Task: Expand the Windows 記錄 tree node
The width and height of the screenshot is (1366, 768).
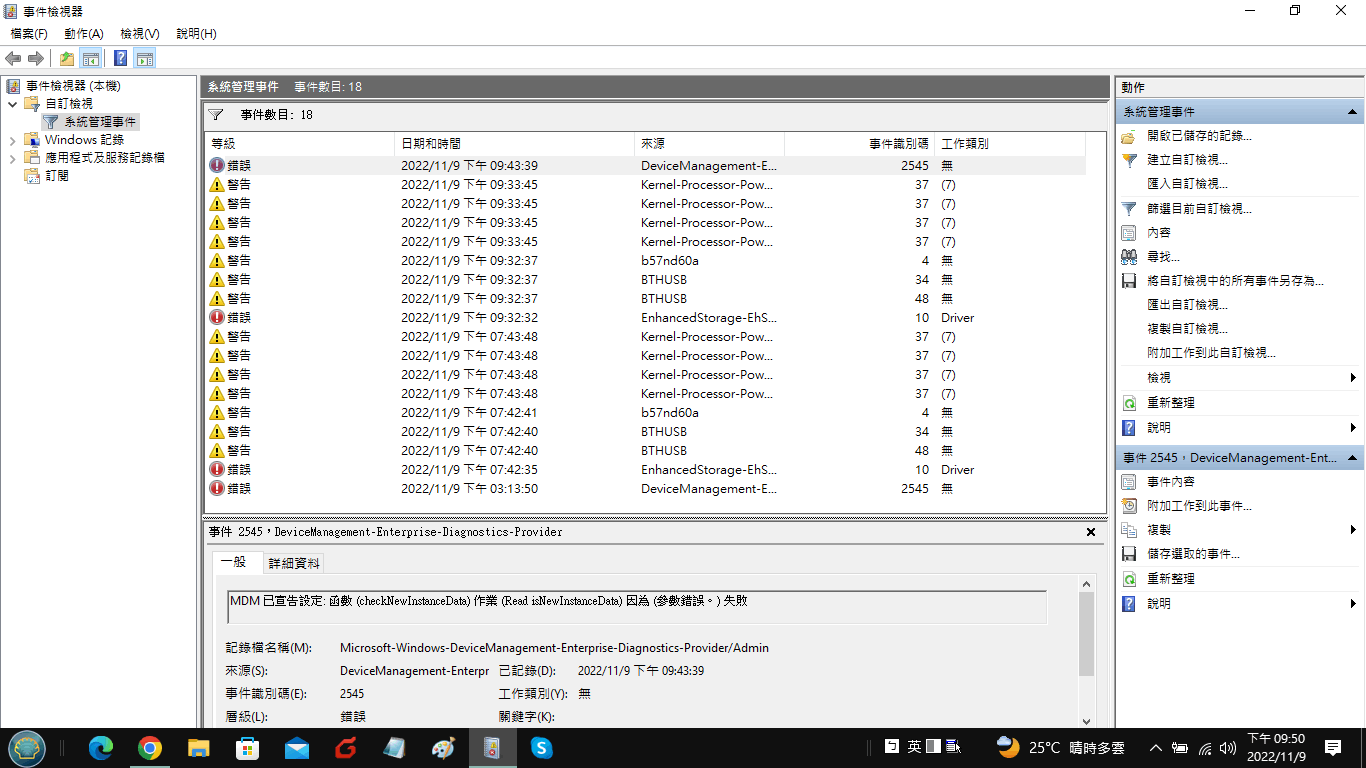Action: [12, 140]
